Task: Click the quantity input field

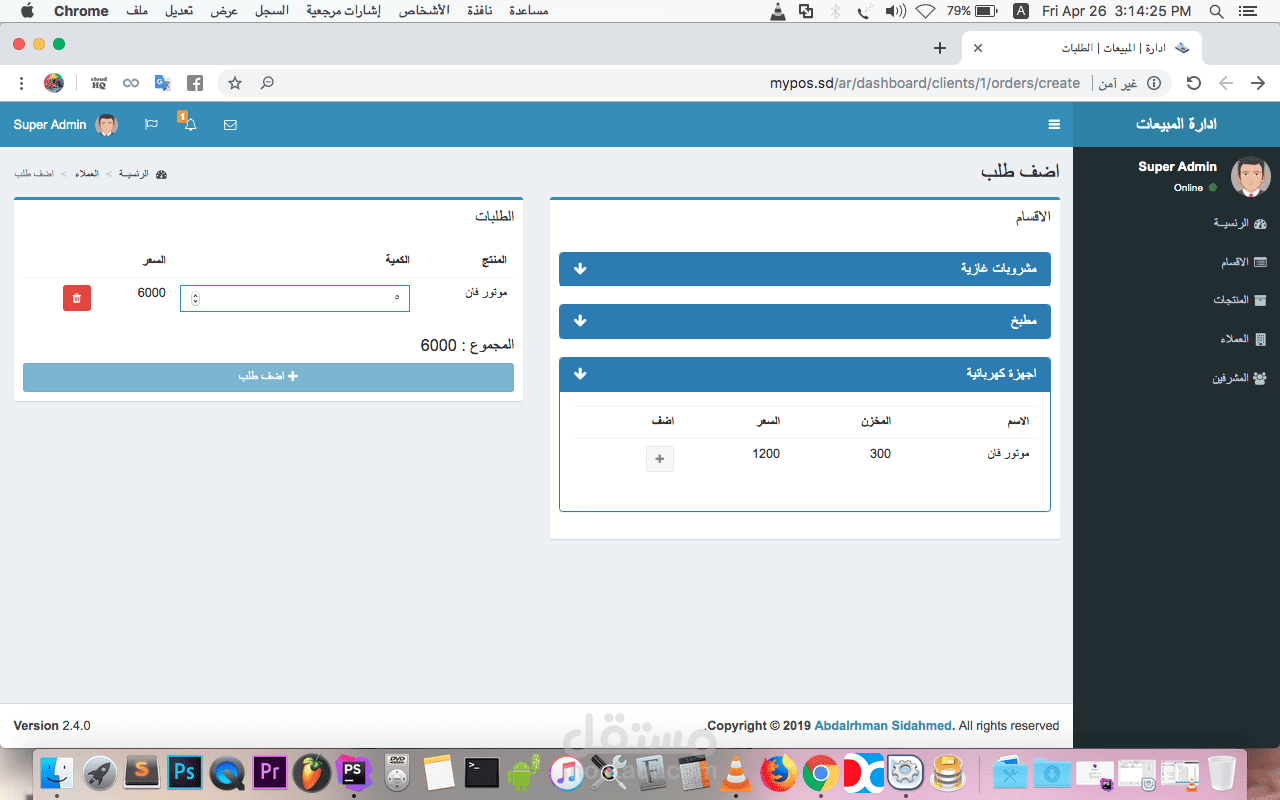Action: pyautogui.click(x=295, y=298)
